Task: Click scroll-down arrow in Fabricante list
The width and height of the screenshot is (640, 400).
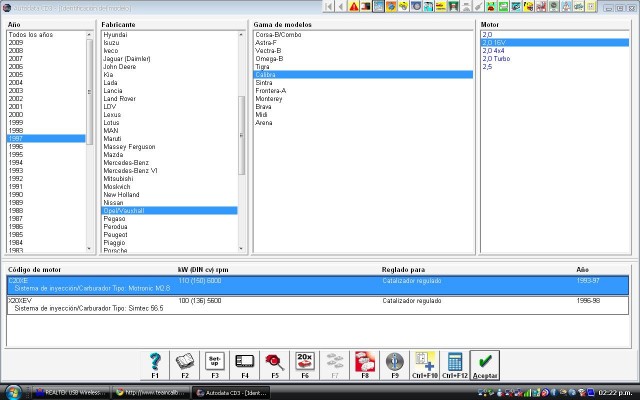Action: coord(241,248)
